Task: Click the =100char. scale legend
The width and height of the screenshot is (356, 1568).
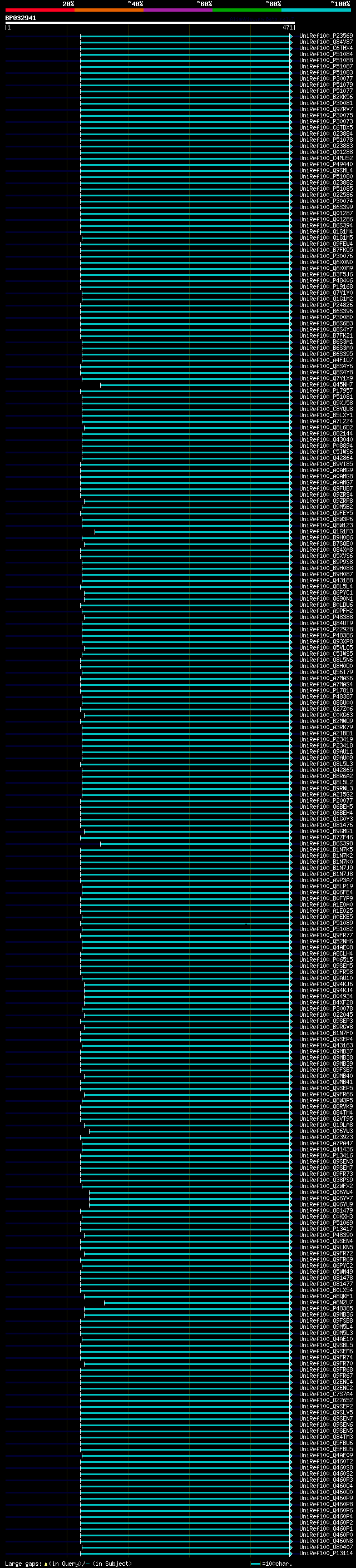Action: pos(271,1563)
